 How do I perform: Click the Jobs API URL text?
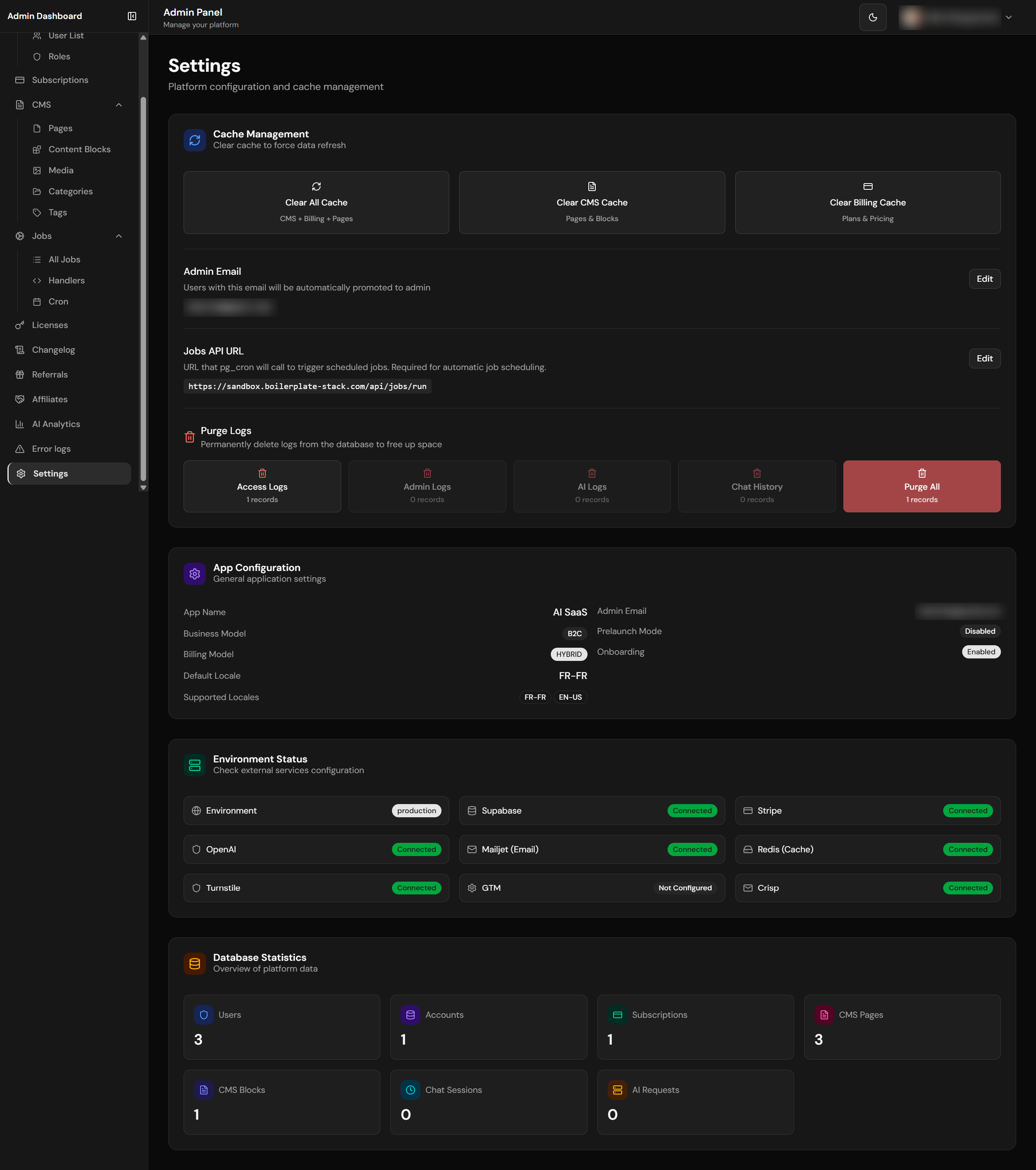tap(307, 387)
